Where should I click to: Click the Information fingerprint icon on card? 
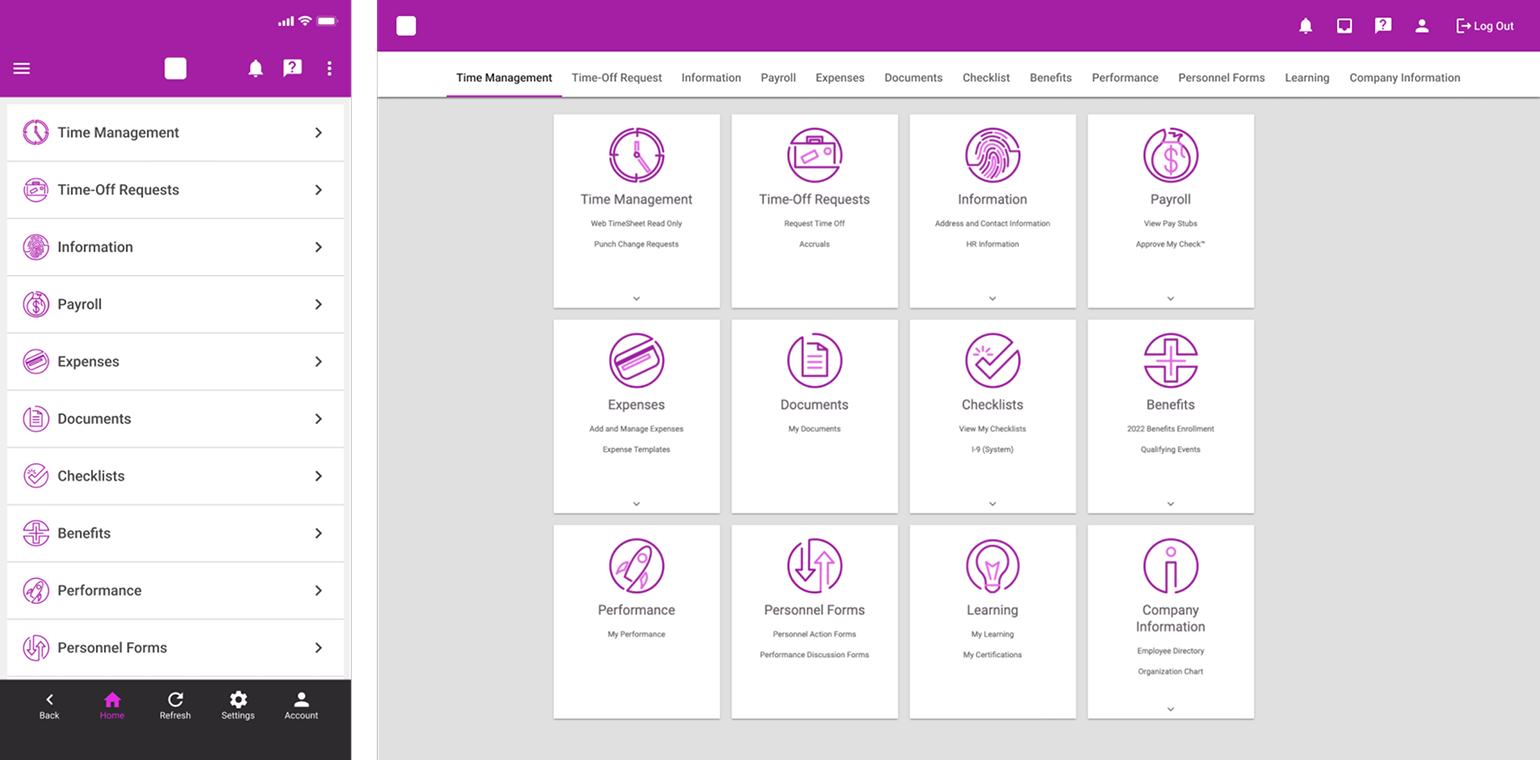(x=992, y=155)
